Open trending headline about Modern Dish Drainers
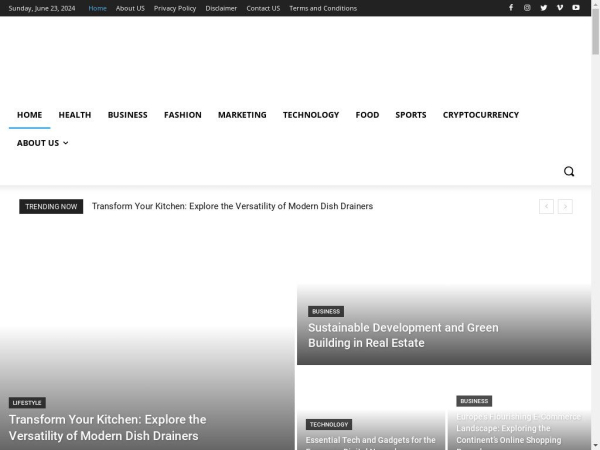 tap(232, 206)
